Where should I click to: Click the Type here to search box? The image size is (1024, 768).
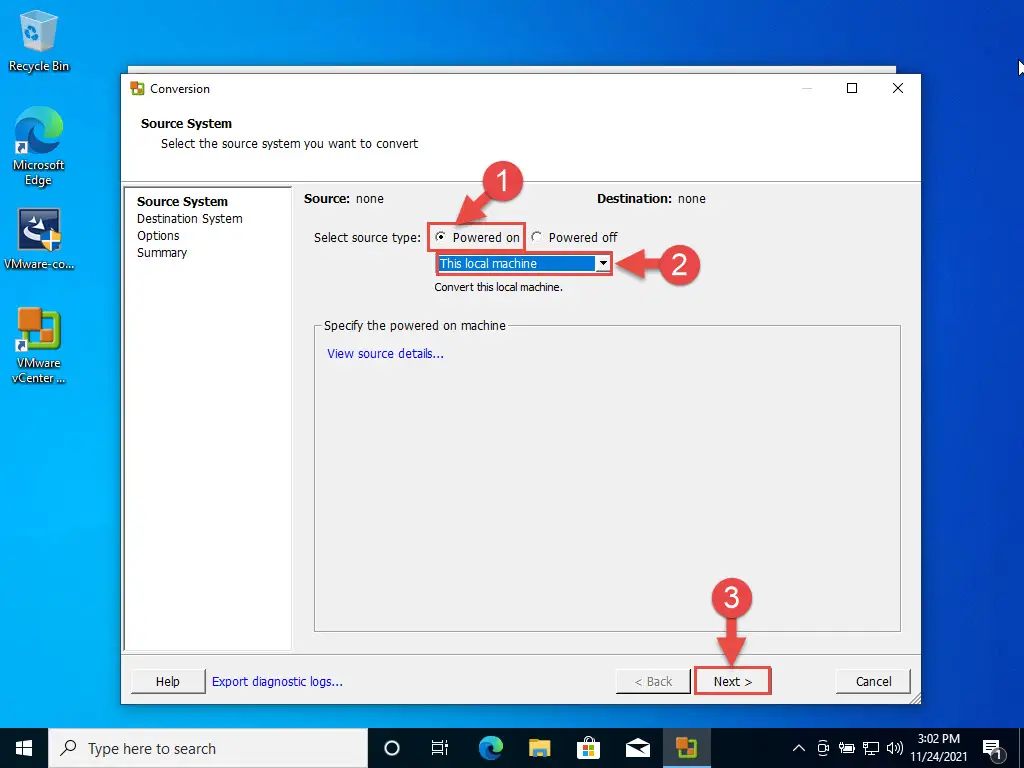tap(208, 748)
